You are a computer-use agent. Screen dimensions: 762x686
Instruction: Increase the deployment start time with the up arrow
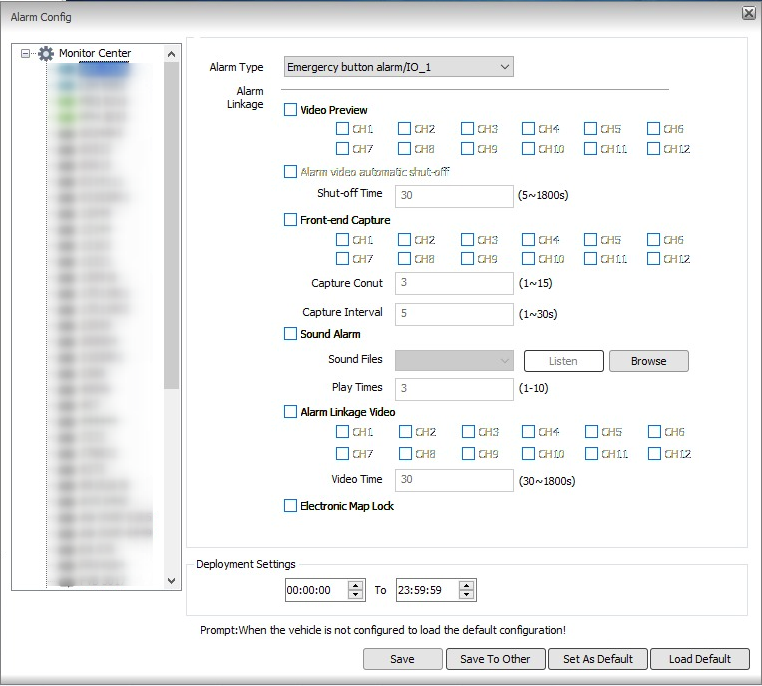(356, 586)
